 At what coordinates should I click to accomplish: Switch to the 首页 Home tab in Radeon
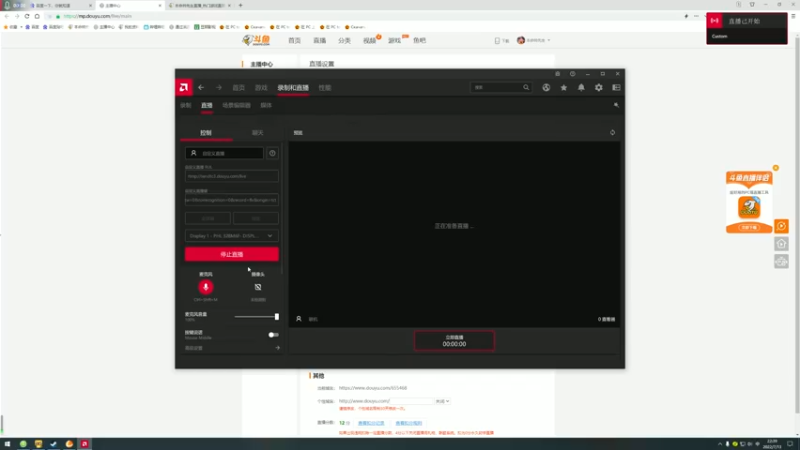pos(239,88)
